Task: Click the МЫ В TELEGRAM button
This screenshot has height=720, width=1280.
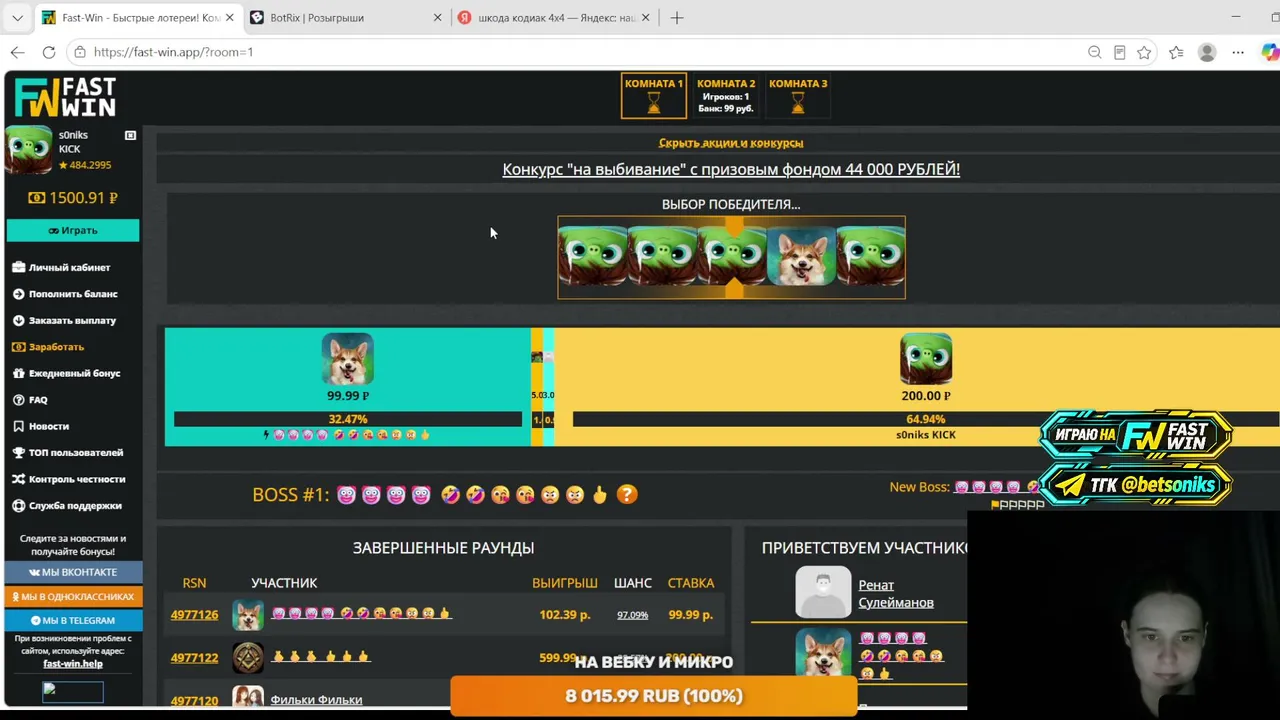Action: pos(73,620)
